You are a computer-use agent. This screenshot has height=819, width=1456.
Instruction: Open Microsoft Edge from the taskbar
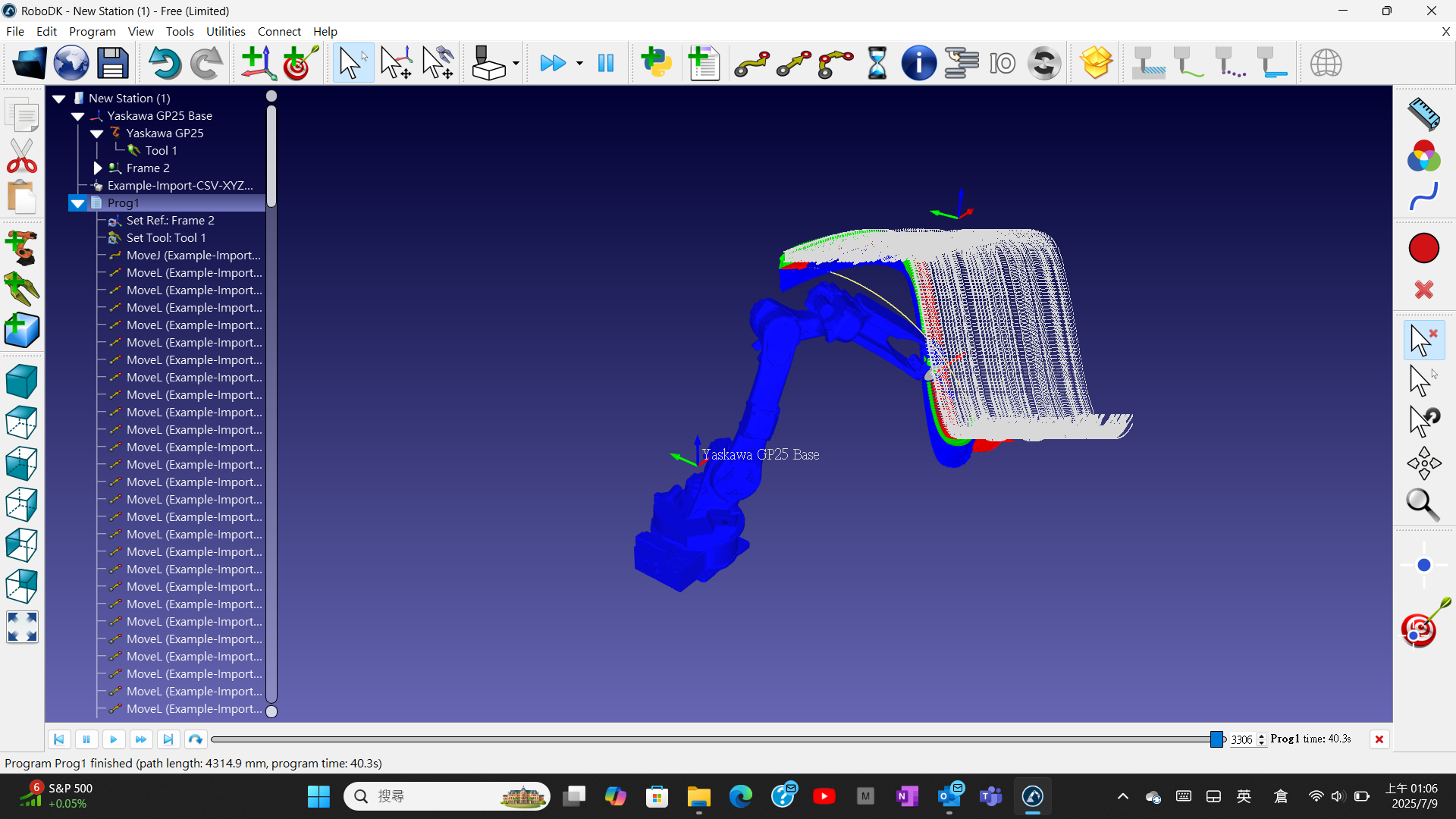[740, 796]
